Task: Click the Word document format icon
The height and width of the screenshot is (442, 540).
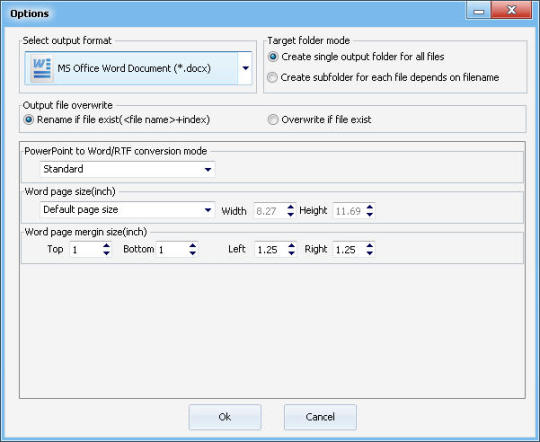Action: click(x=41, y=68)
